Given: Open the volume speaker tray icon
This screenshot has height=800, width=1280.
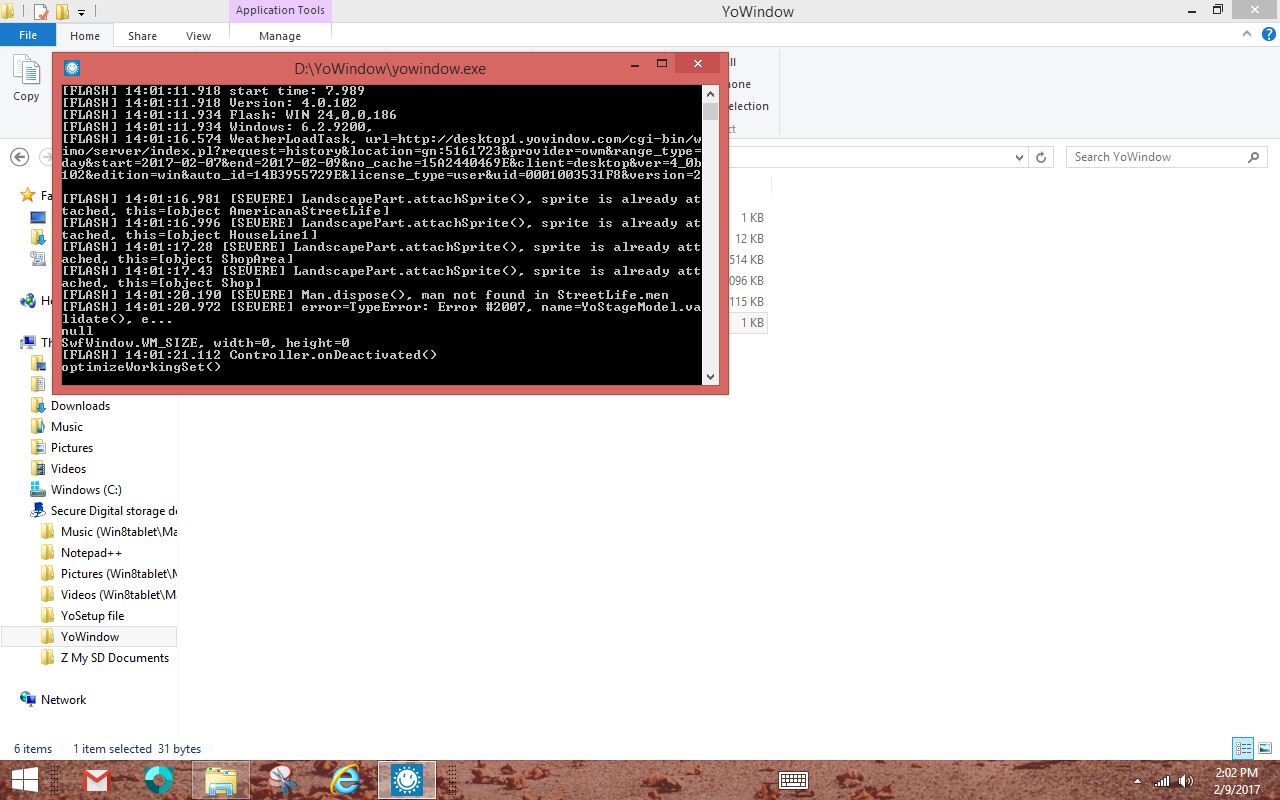Looking at the screenshot, I should pos(1186,781).
